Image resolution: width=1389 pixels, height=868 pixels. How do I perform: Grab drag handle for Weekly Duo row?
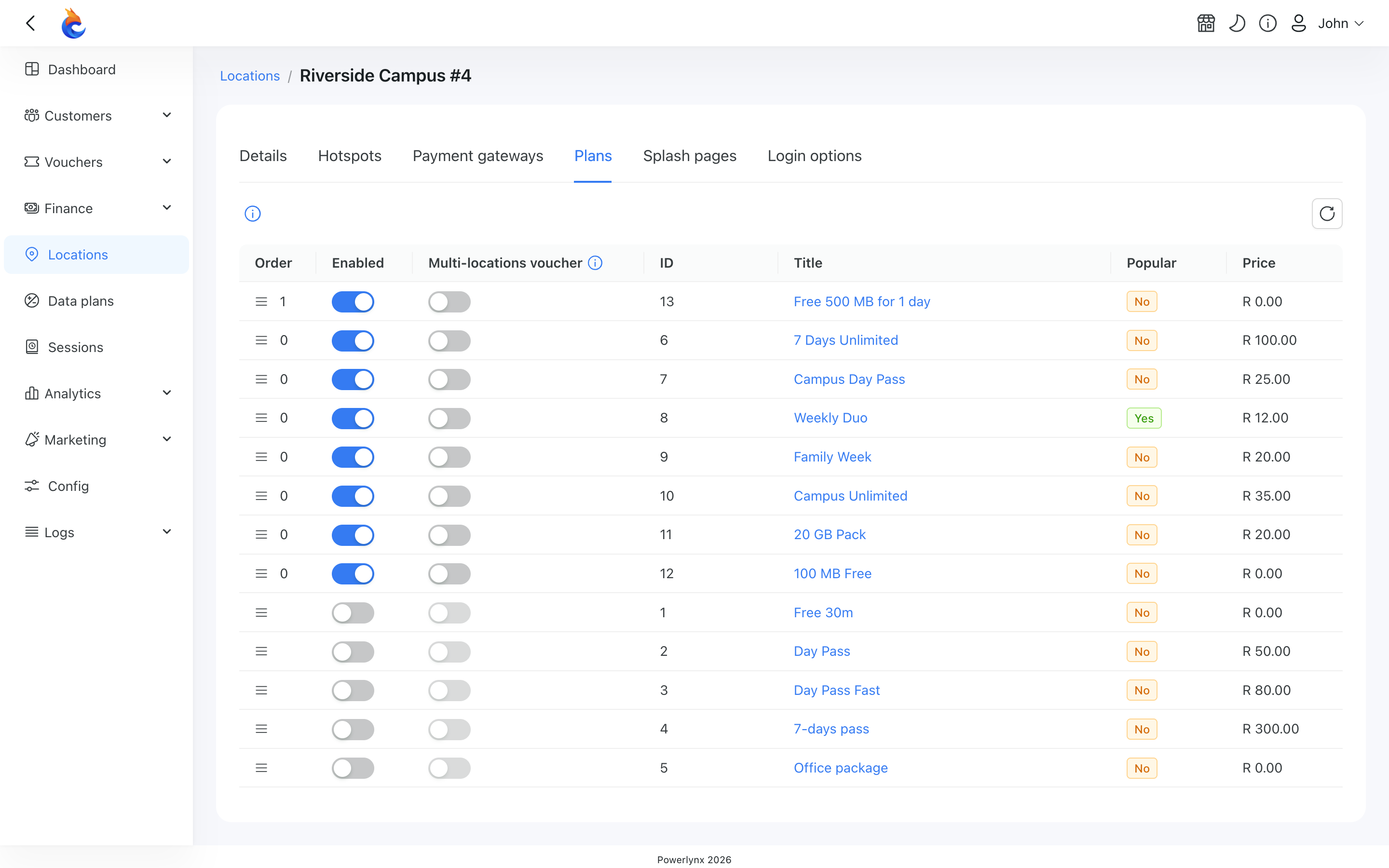click(x=261, y=418)
